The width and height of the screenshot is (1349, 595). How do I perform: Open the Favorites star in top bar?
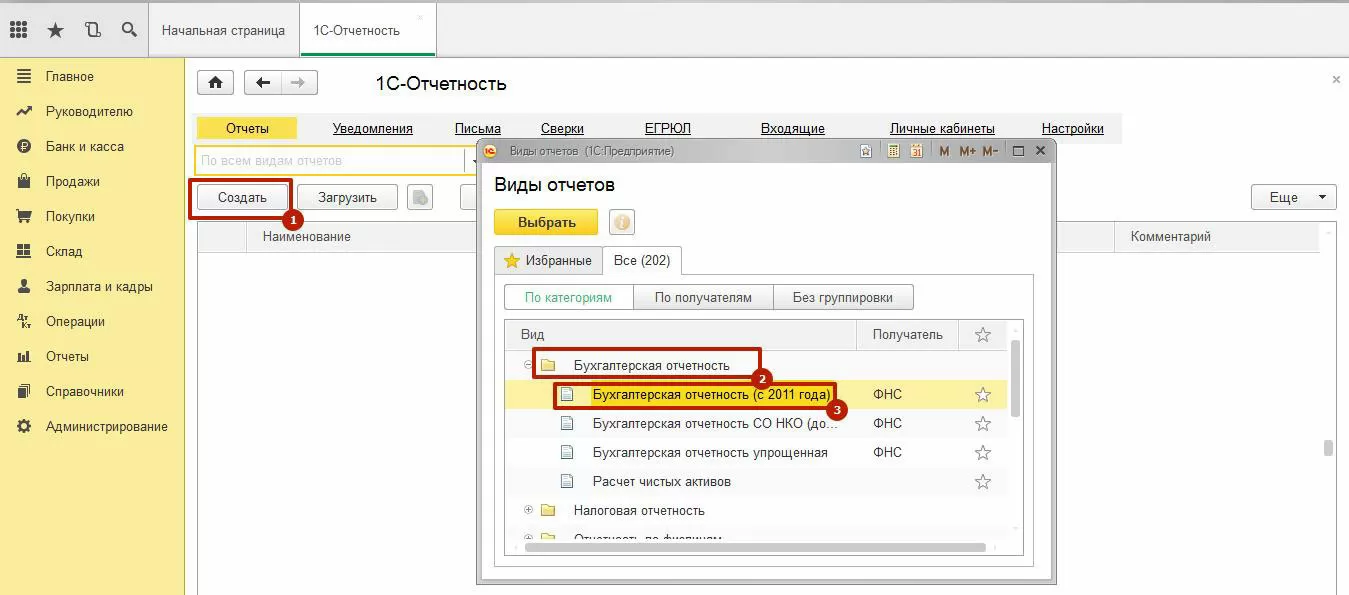pyautogui.click(x=56, y=30)
